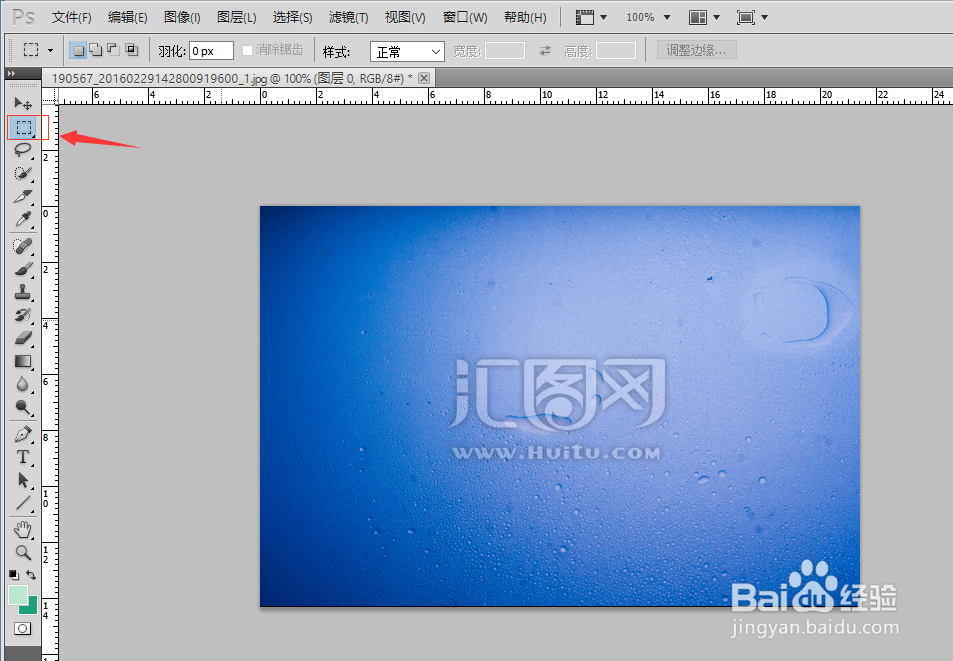The image size is (953, 661).
Task: Select the Lasso tool
Action: (x=23, y=150)
